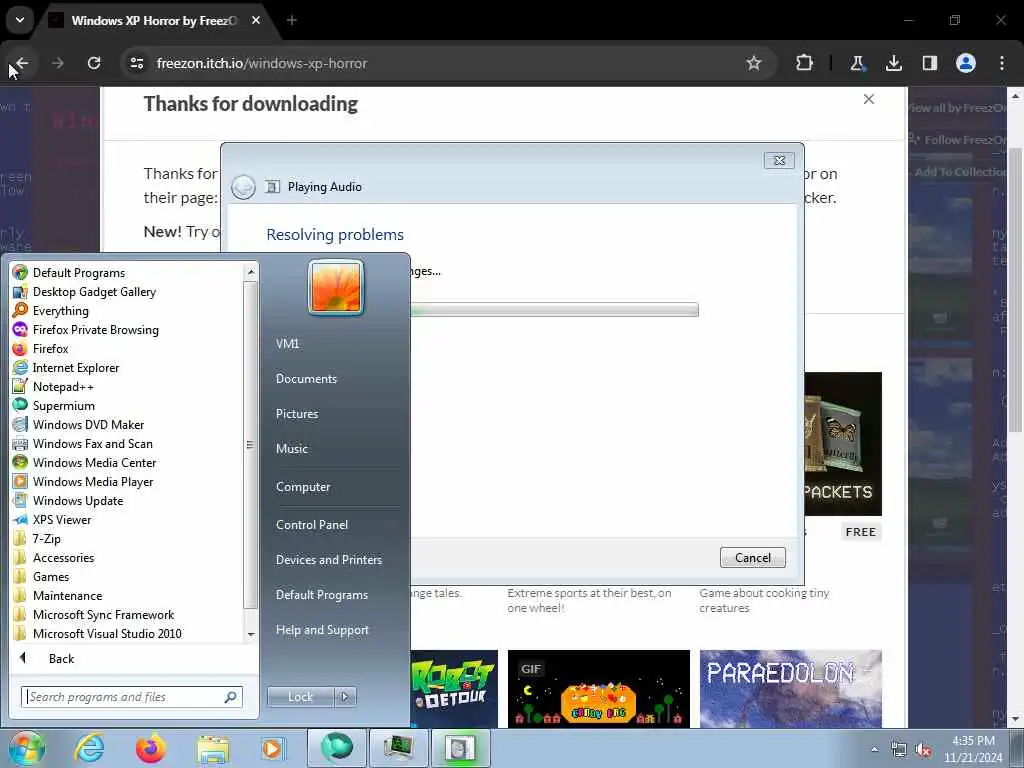The width and height of the screenshot is (1024, 768).
Task: Open Supermium from the programs list
Action: click(63, 405)
